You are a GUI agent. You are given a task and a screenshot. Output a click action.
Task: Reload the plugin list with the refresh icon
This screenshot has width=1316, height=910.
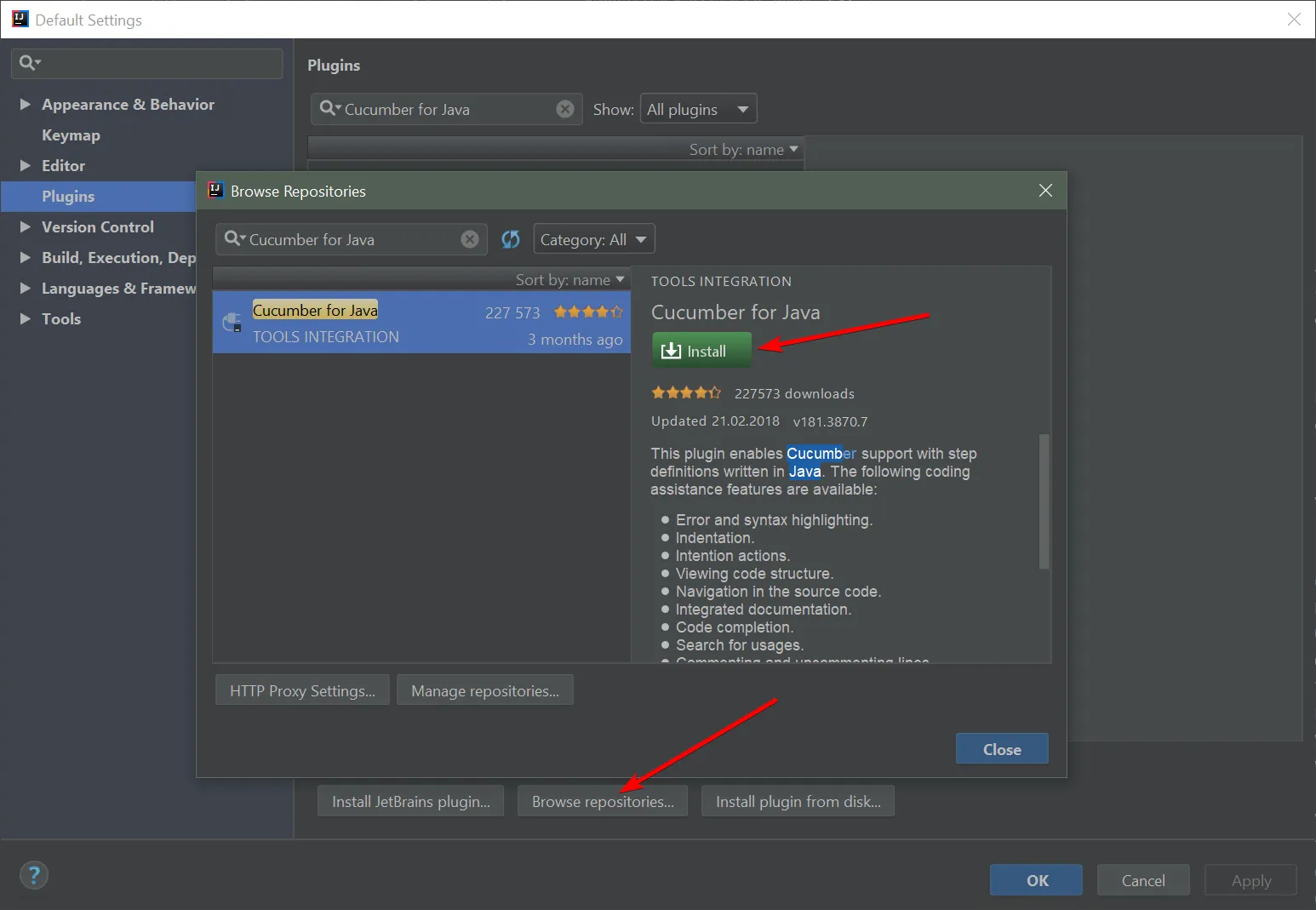coord(511,240)
